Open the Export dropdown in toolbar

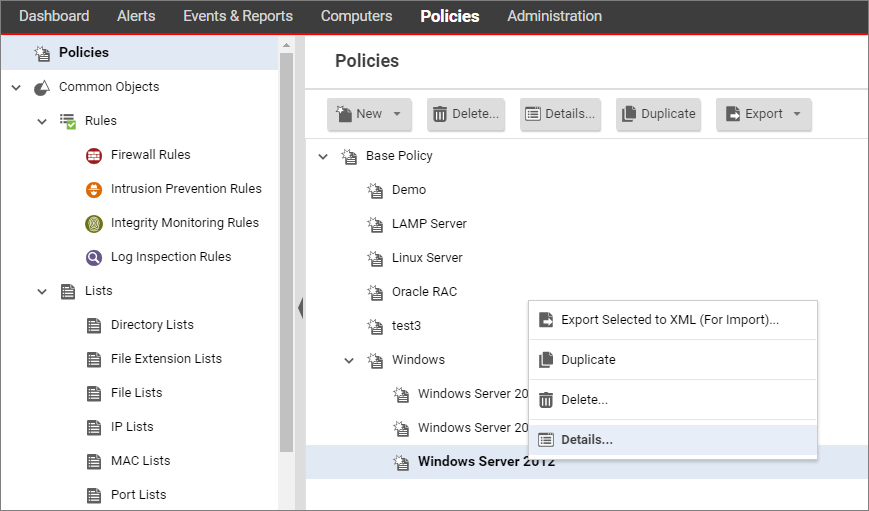[x=797, y=114]
